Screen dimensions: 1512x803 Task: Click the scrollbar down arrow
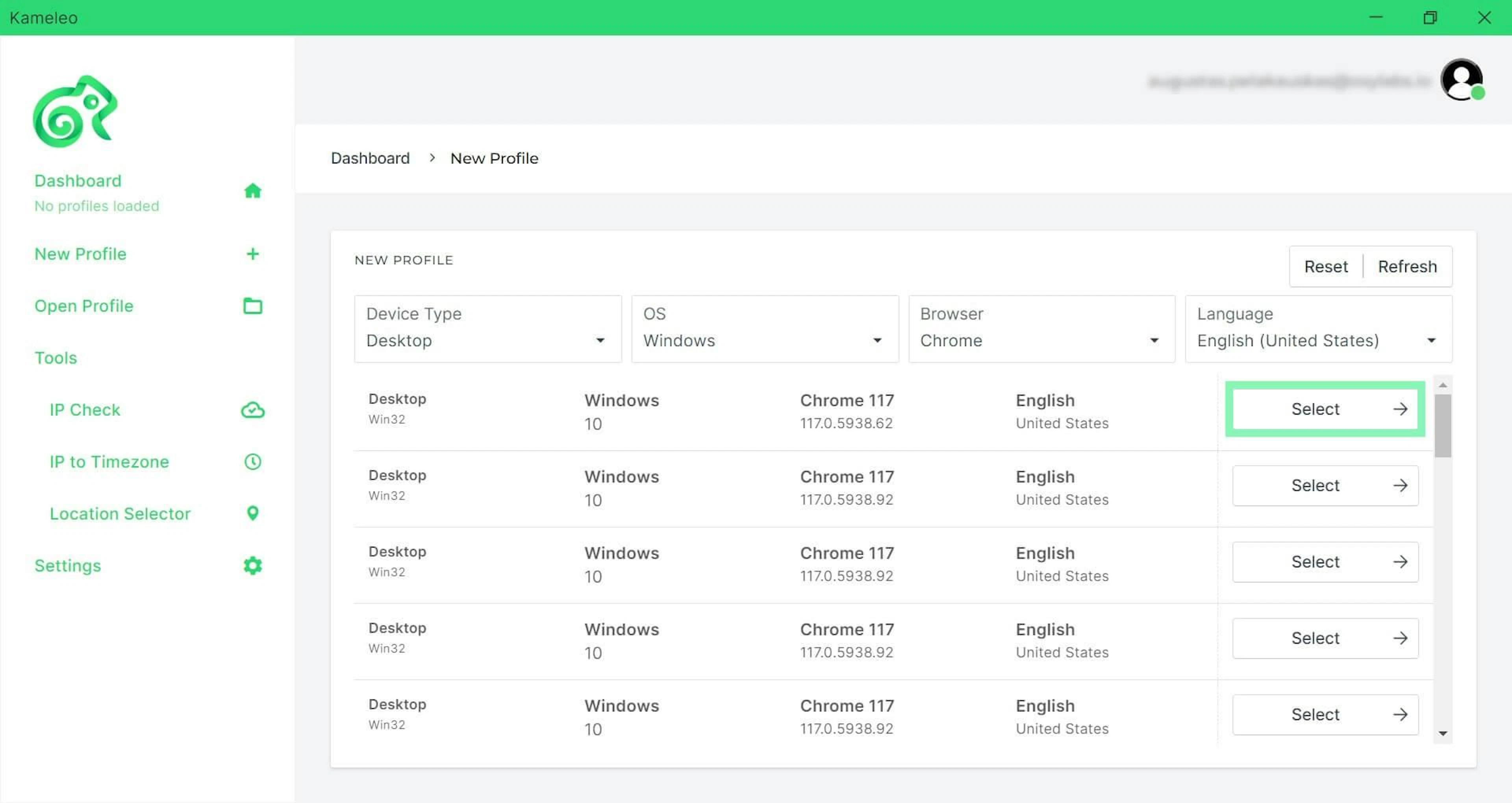pos(1443,733)
